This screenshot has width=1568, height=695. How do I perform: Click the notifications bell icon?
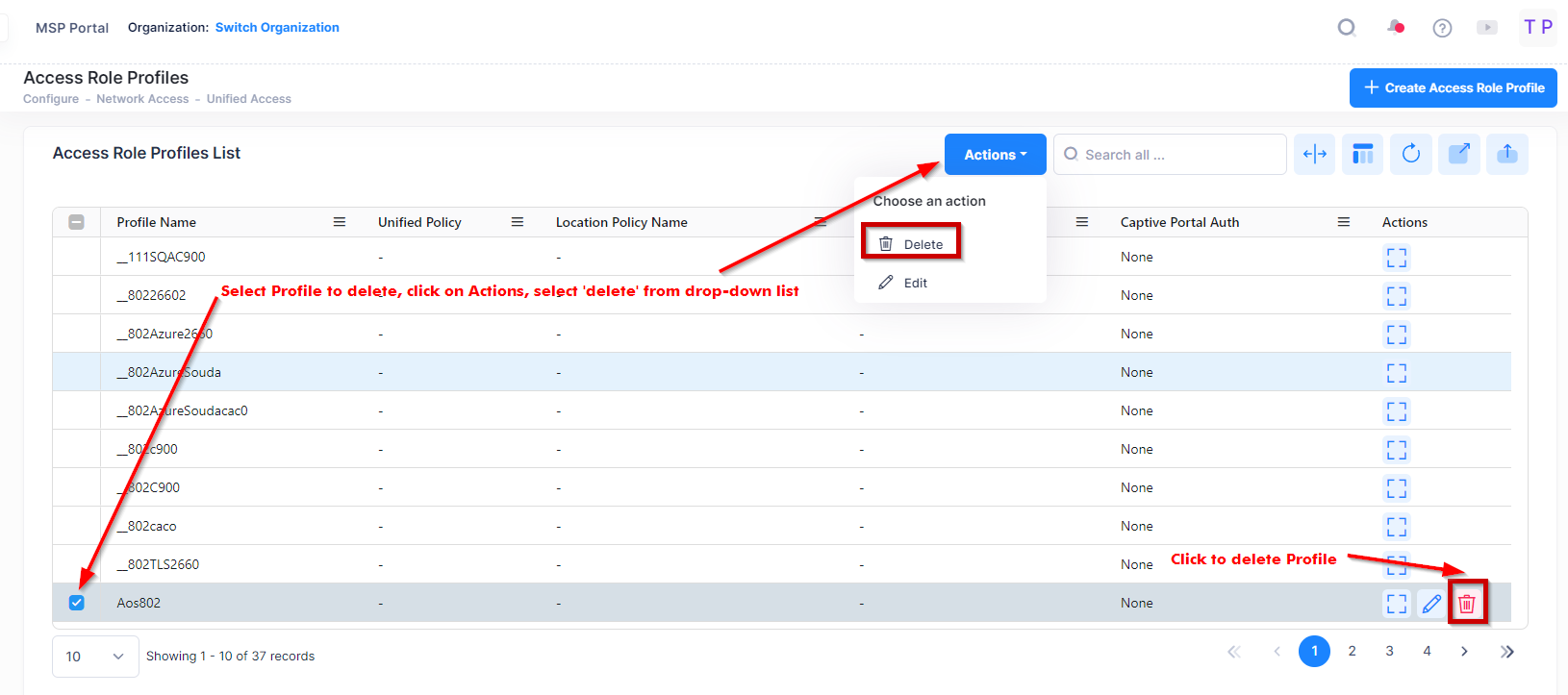[x=1395, y=28]
